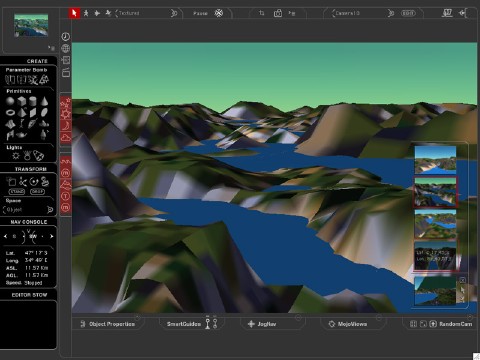Click the right arrow in nav compass
Image resolution: width=480 pixels, height=360 pixels.
point(51,236)
